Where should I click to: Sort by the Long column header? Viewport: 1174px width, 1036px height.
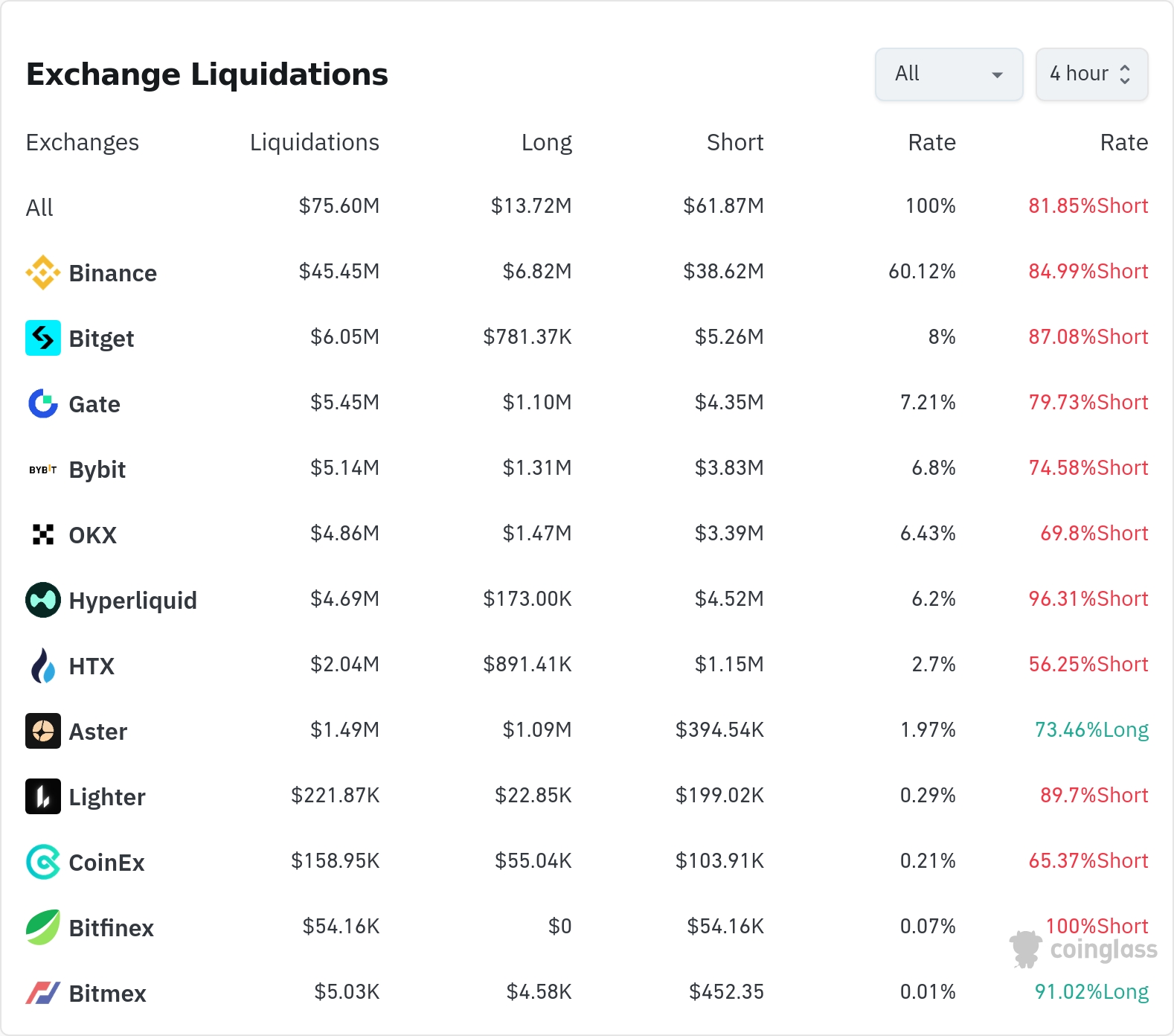pos(547,142)
